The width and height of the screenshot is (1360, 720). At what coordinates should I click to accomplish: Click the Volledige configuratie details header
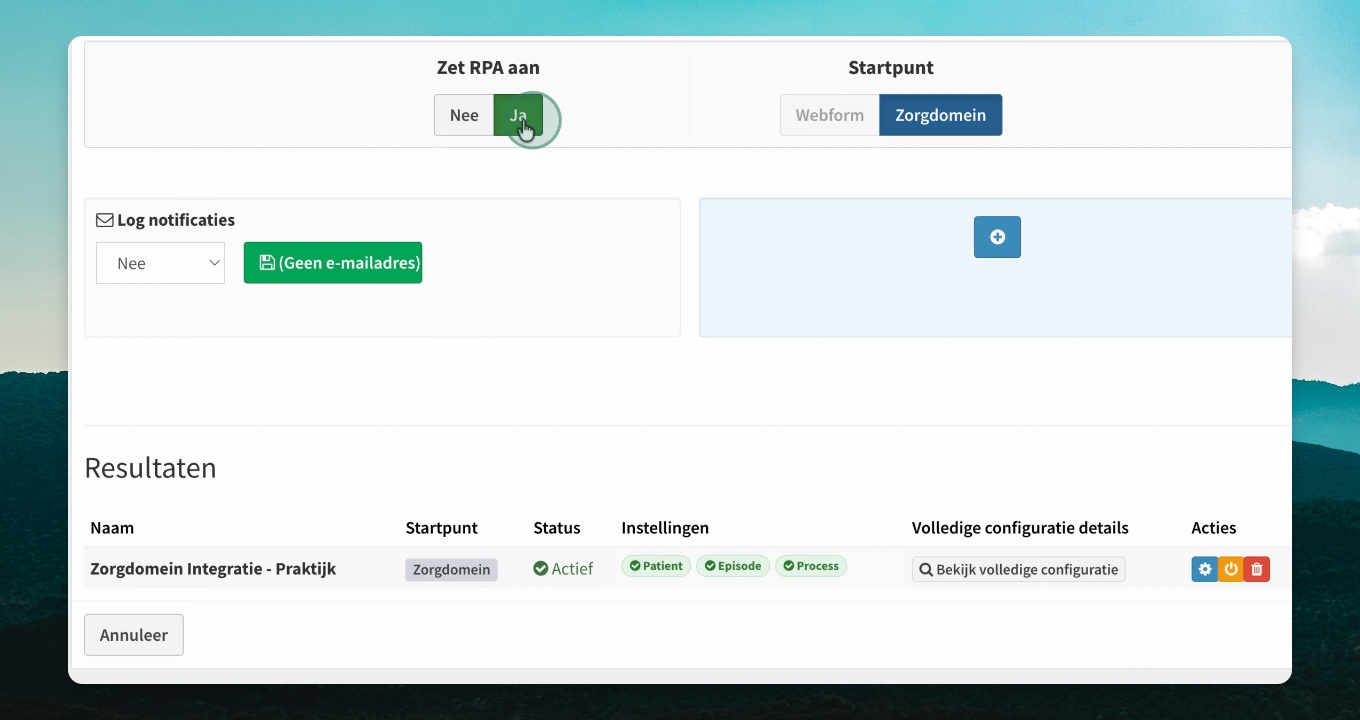pyautogui.click(x=1020, y=528)
